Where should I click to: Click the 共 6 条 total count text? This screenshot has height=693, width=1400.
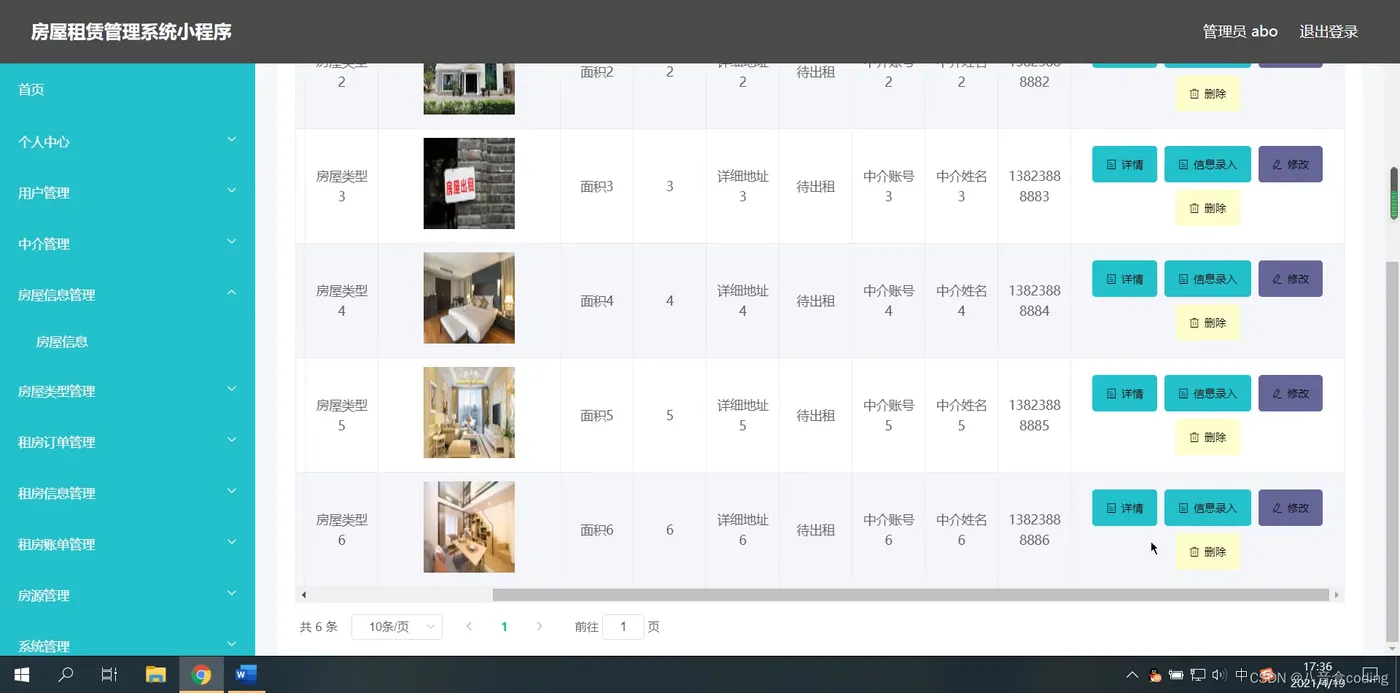[x=319, y=627]
